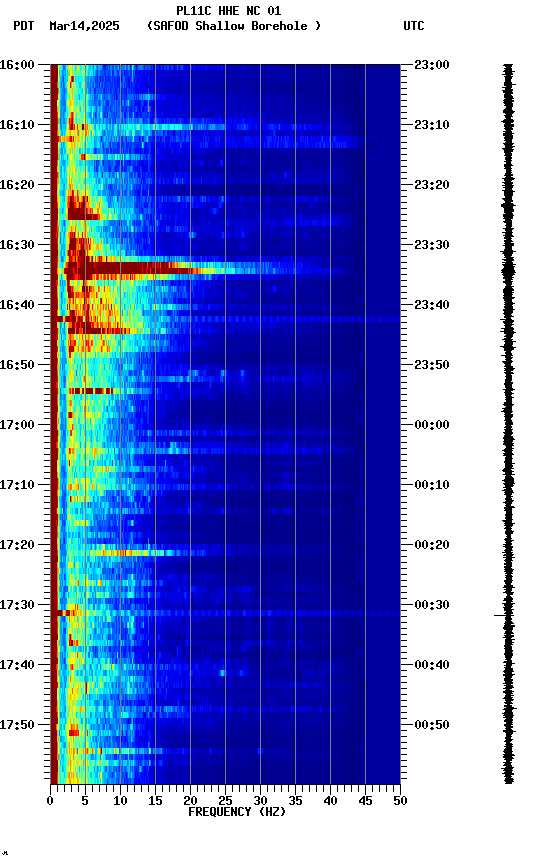Viewport: 552px width, 864px height.
Task: Click the 23:50 UTC time label
Action: [x=432, y=365]
